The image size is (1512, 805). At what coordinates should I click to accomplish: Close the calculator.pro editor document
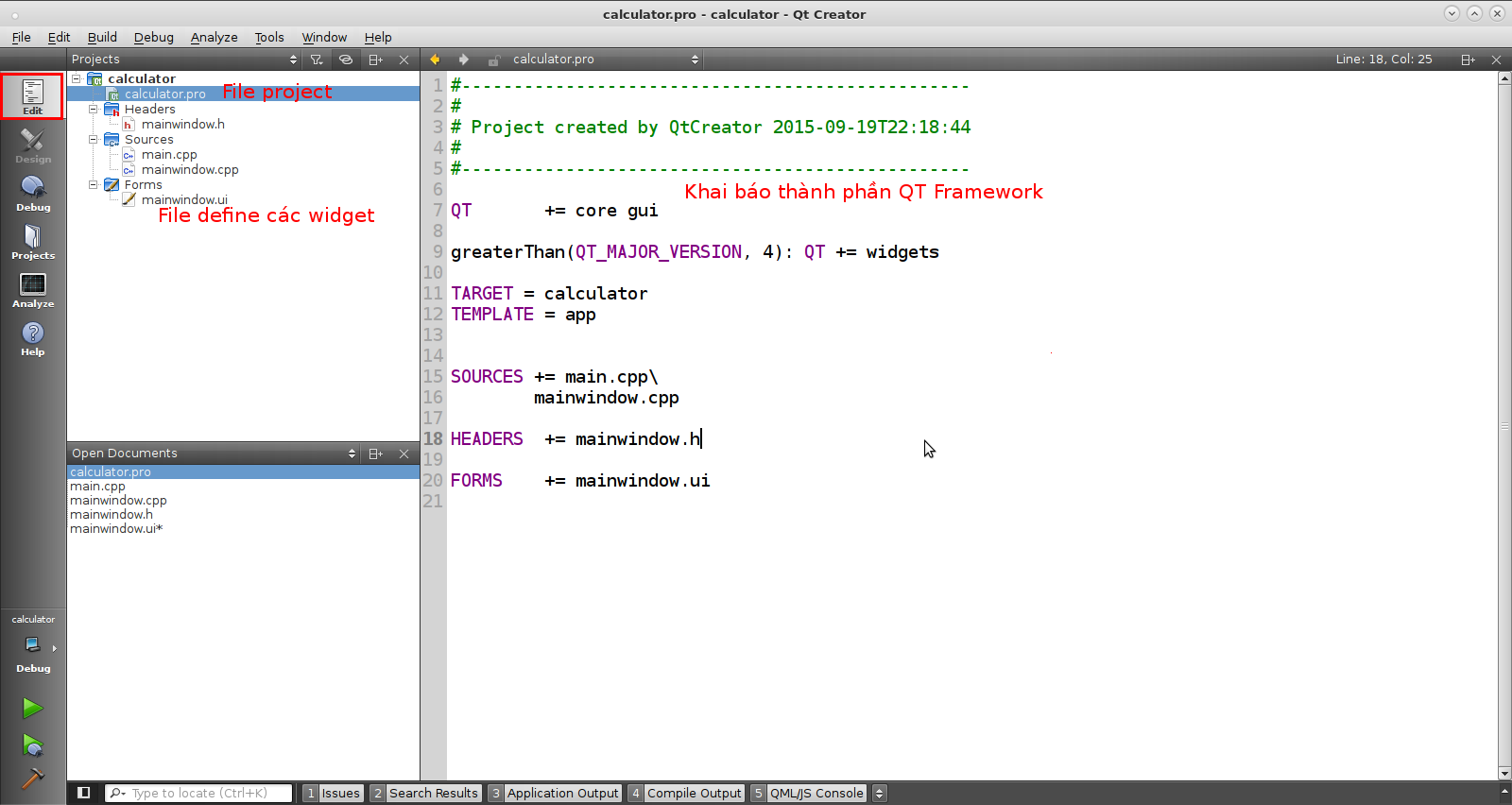click(1496, 60)
